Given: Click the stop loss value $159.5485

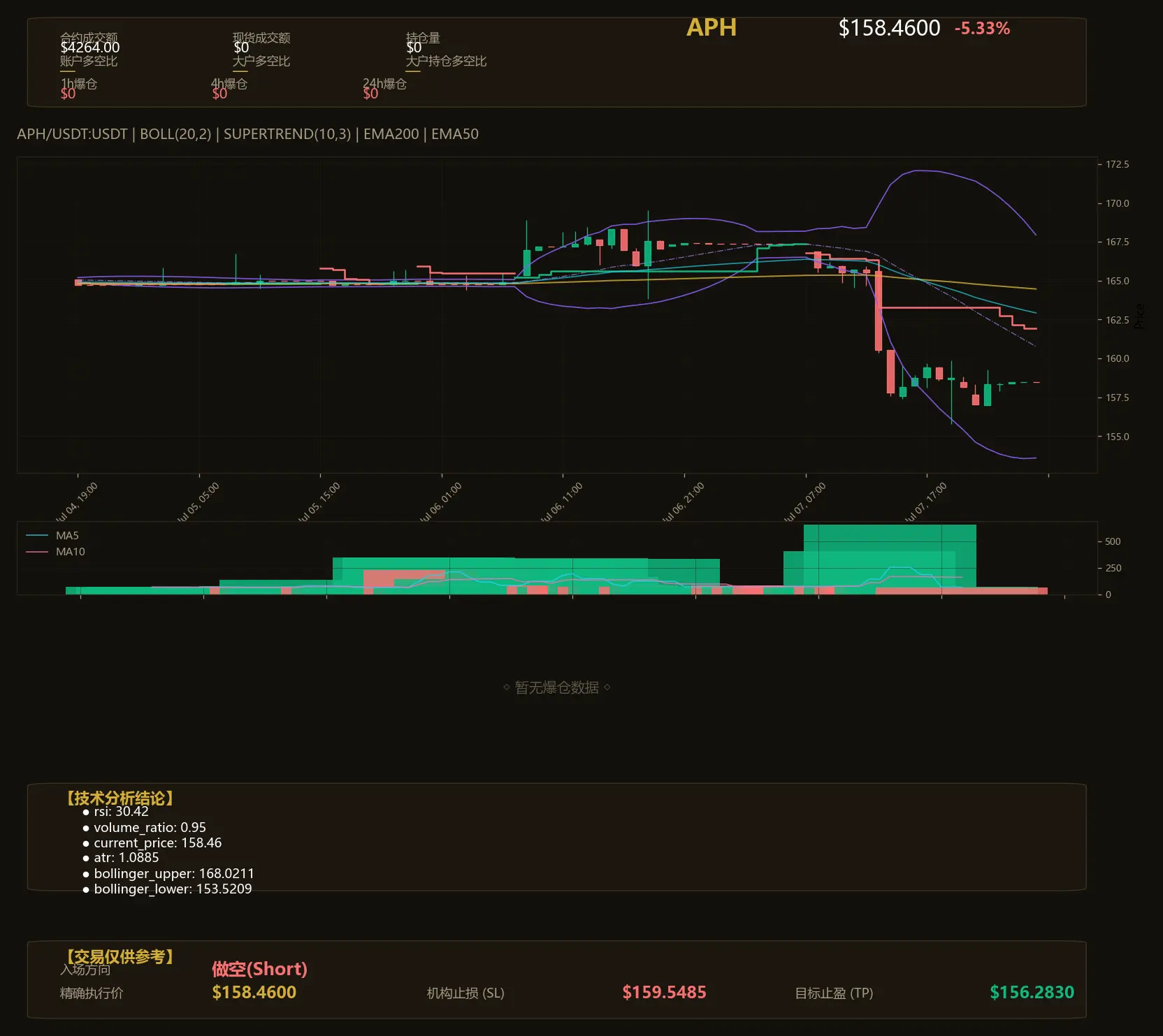Looking at the screenshot, I should click(x=664, y=992).
